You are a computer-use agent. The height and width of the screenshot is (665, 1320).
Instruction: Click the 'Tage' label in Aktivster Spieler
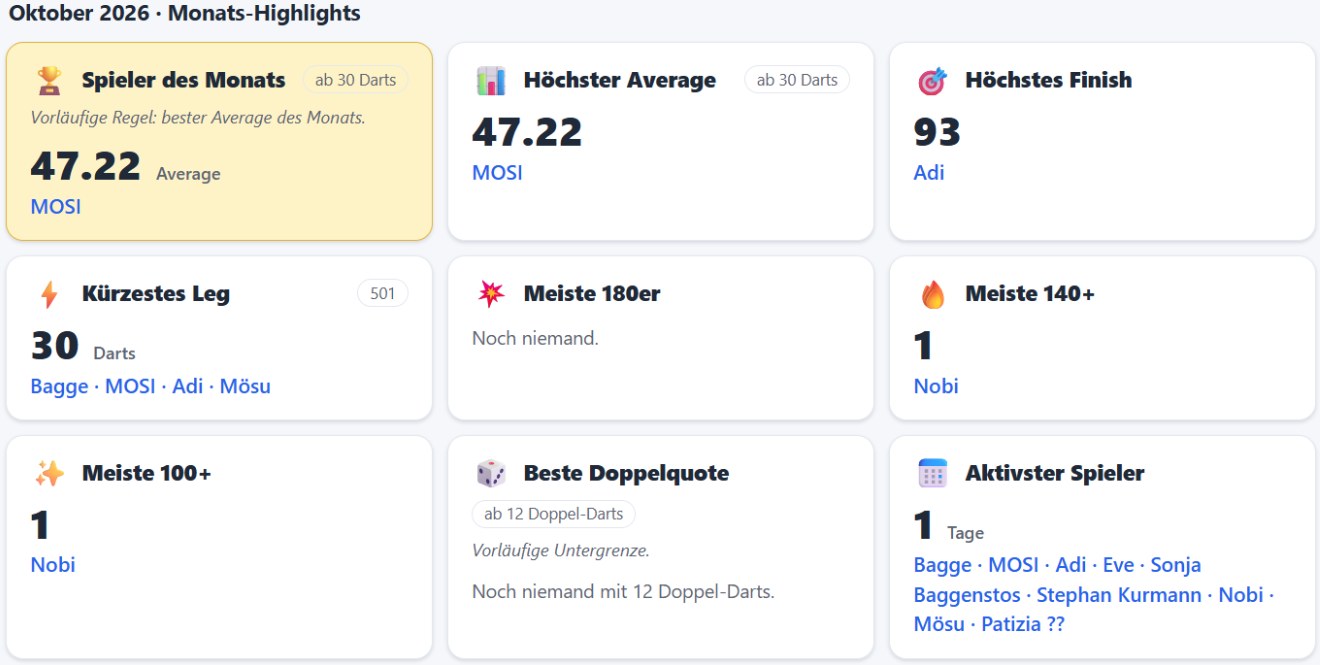pyautogui.click(x=965, y=533)
